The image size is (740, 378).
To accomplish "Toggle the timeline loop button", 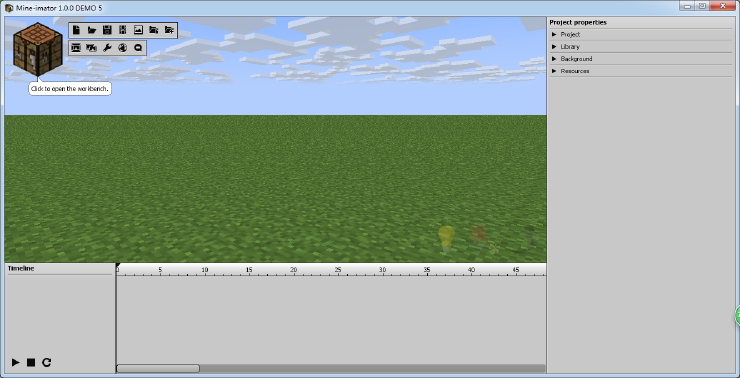I will click(46, 362).
